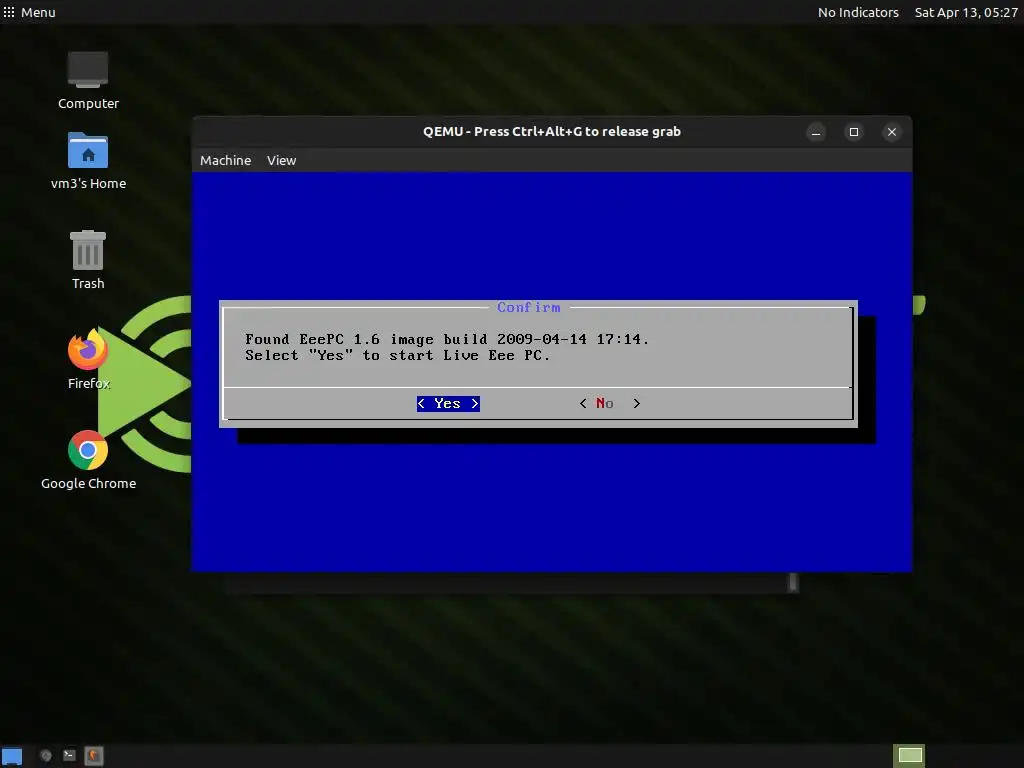Viewport: 1024px width, 768px height.
Task: Choose No in the Confirm dialog
Action: [x=610, y=404]
